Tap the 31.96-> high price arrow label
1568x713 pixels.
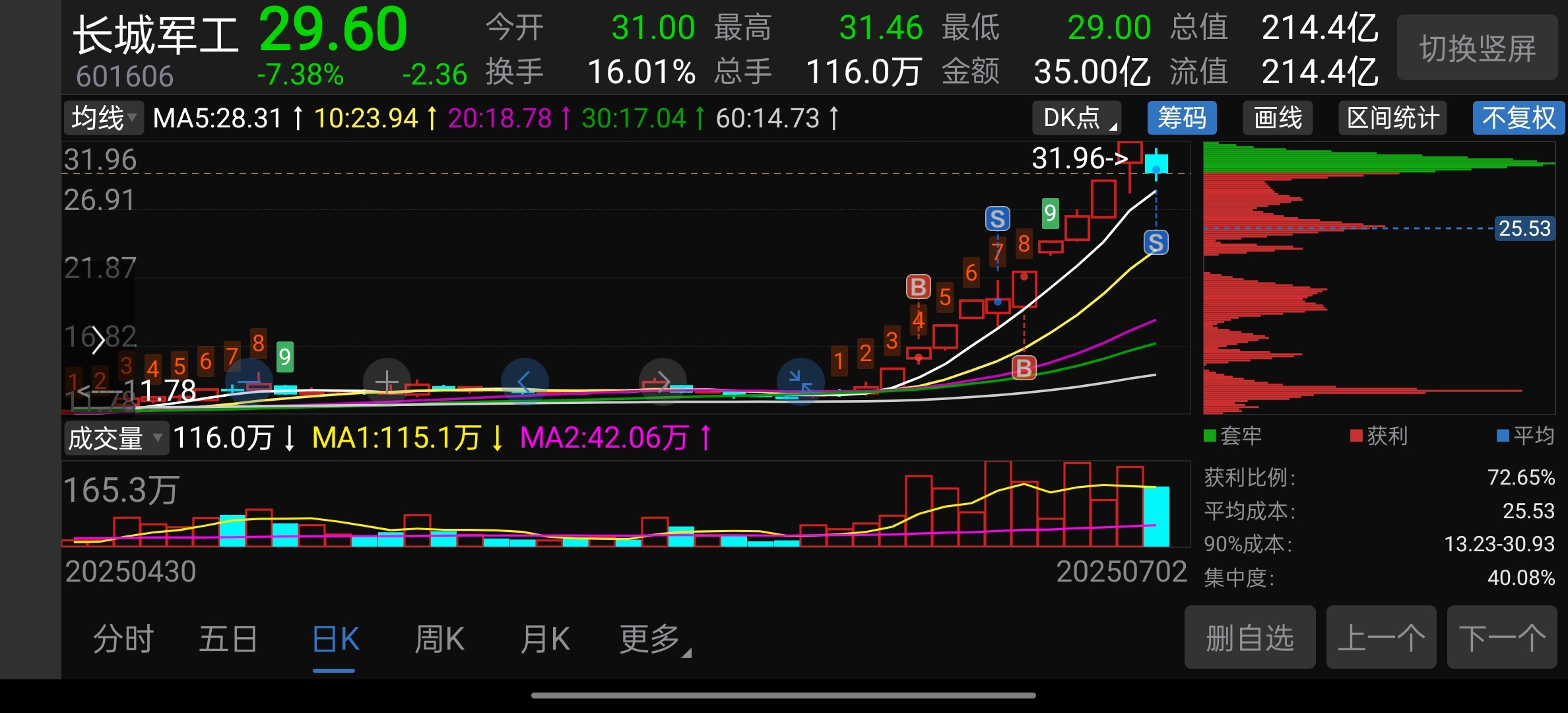click(x=1080, y=158)
